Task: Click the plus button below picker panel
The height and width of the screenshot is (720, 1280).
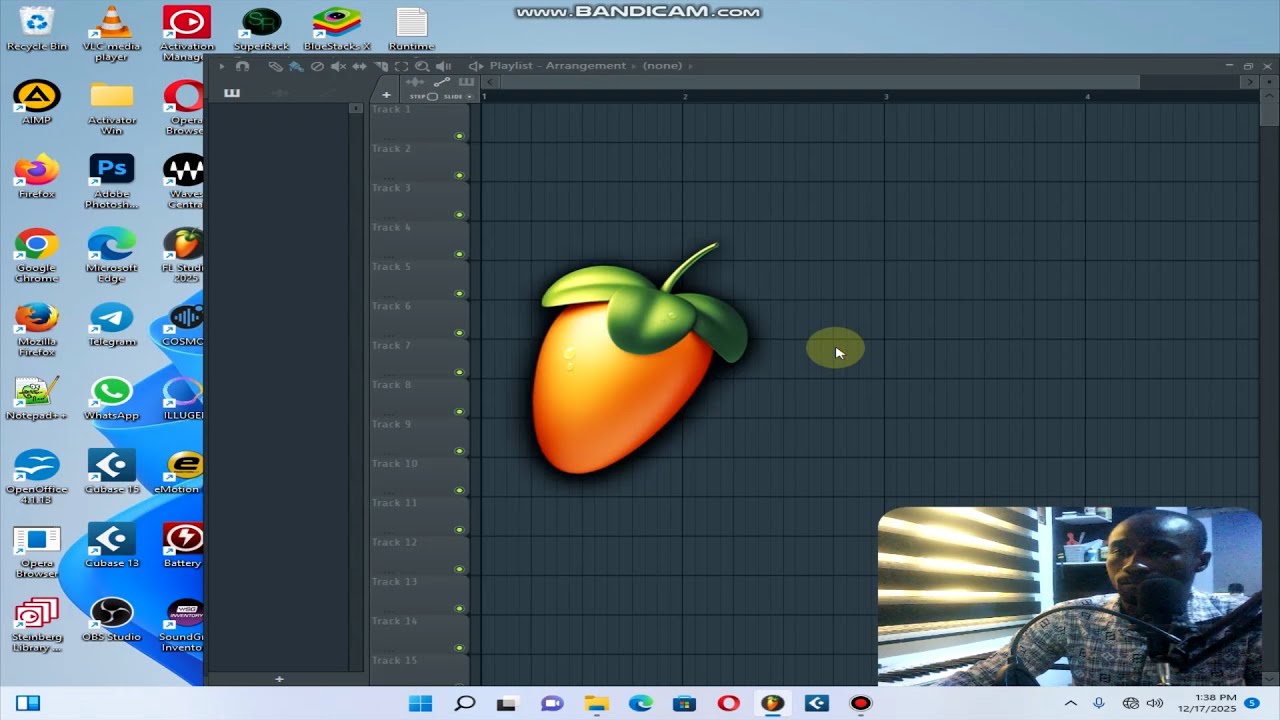Action: 279,679
